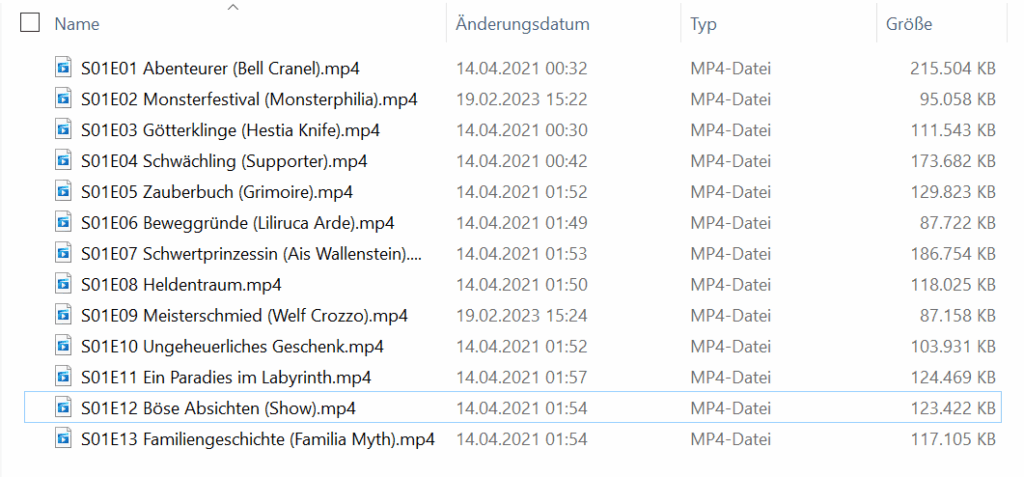This screenshot has width=1024, height=477.
Task: Click the file icon of S01E02 Monsterfestival
Action: tap(63, 99)
